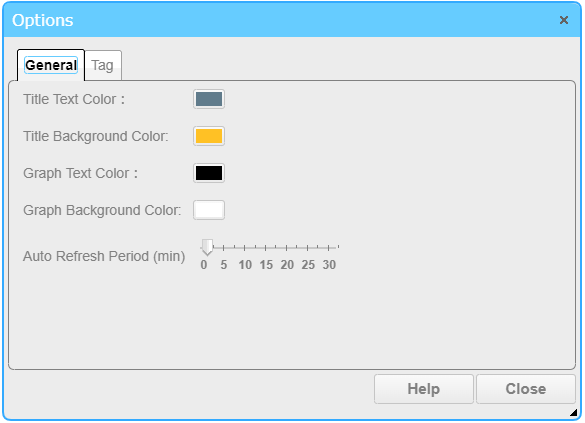Click the resize grip in the dialog corner
585x423 pixels.
[x=574, y=412]
